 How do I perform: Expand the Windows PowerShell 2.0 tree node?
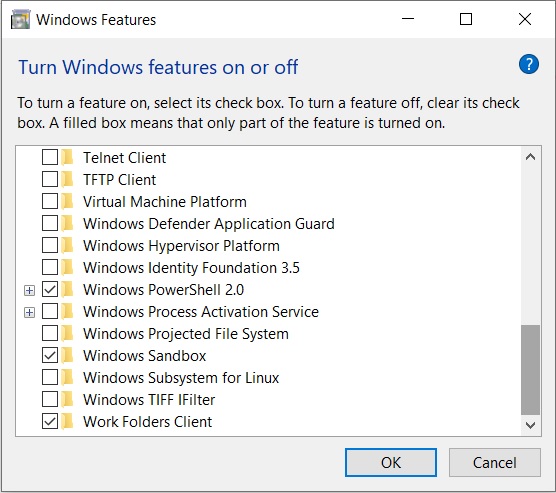click(29, 290)
